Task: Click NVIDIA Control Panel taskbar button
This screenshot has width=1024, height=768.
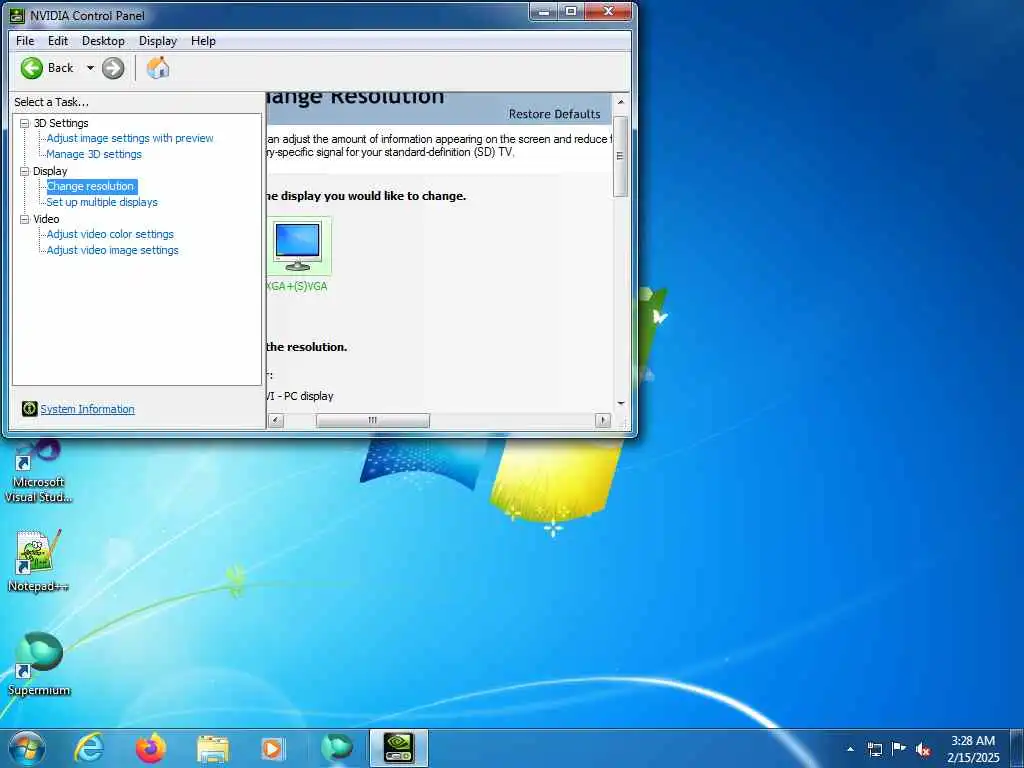Action: click(398, 748)
